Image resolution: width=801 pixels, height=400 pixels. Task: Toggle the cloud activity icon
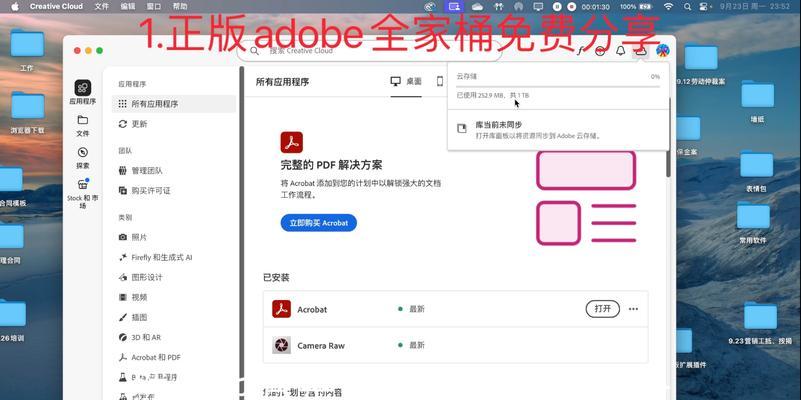641,51
